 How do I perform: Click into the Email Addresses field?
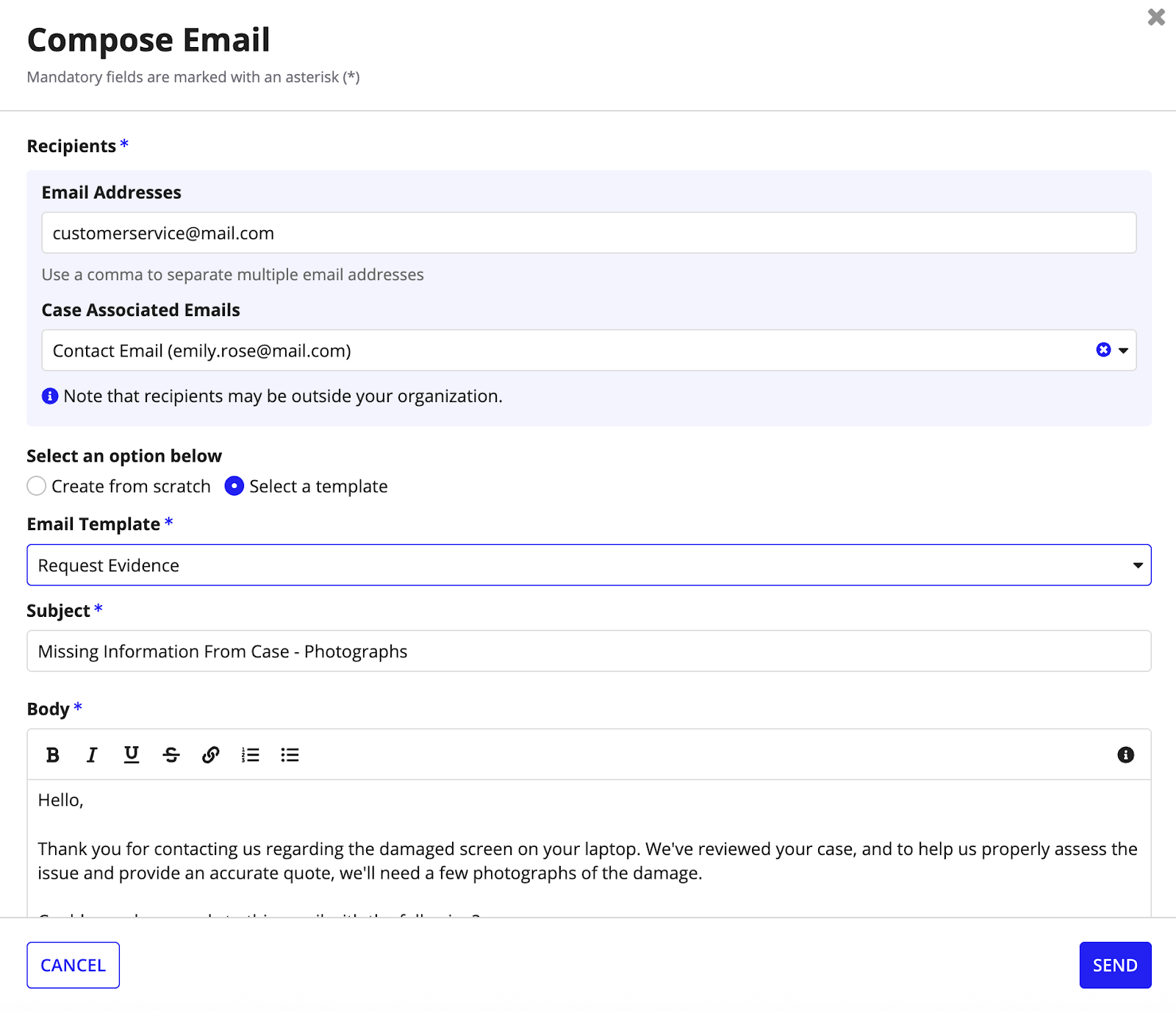point(589,233)
